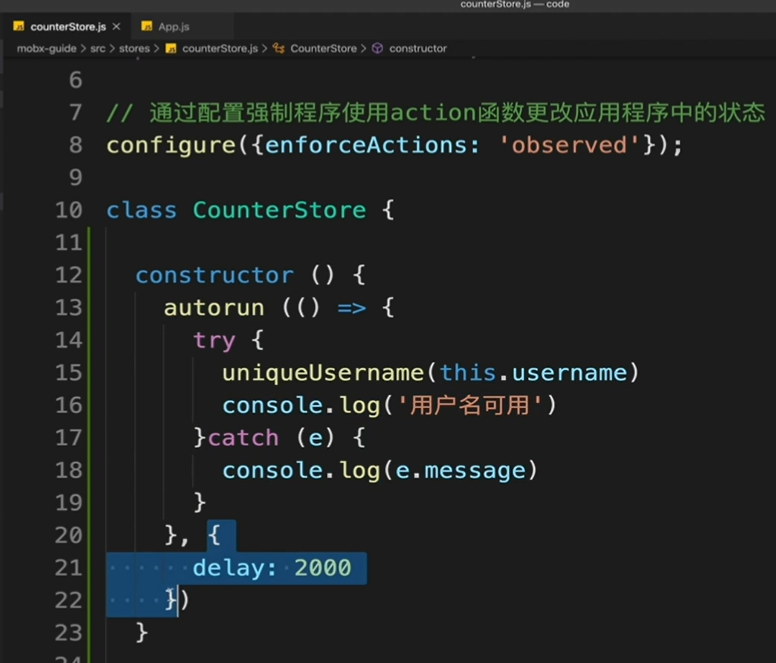Select mobx-guide in the breadcrumb
776x663 pixels.
47,48
